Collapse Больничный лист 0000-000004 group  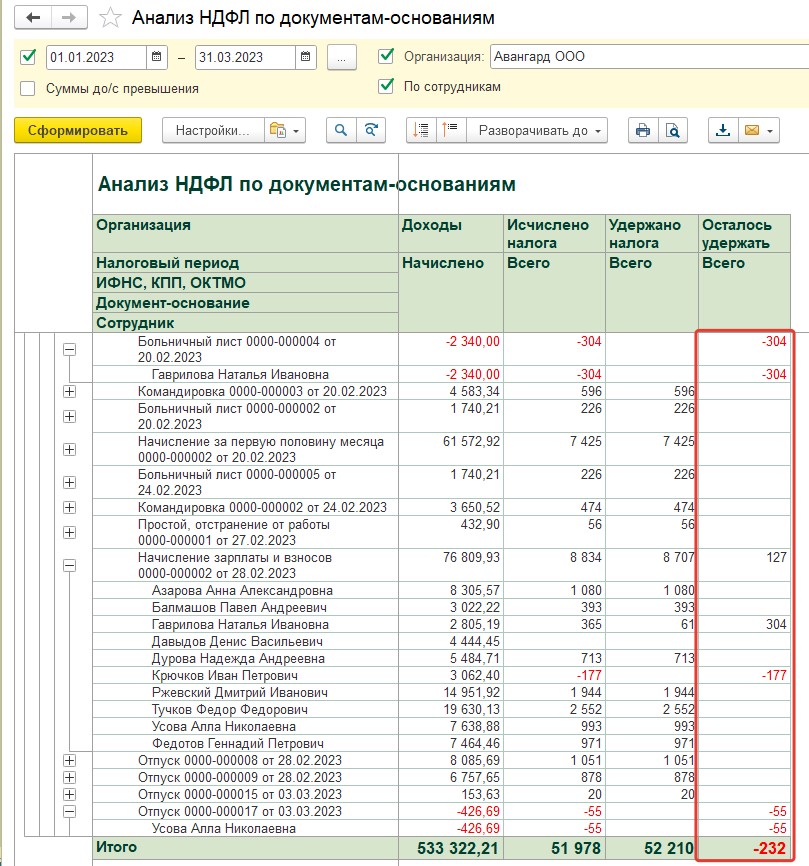click(70, 349)
